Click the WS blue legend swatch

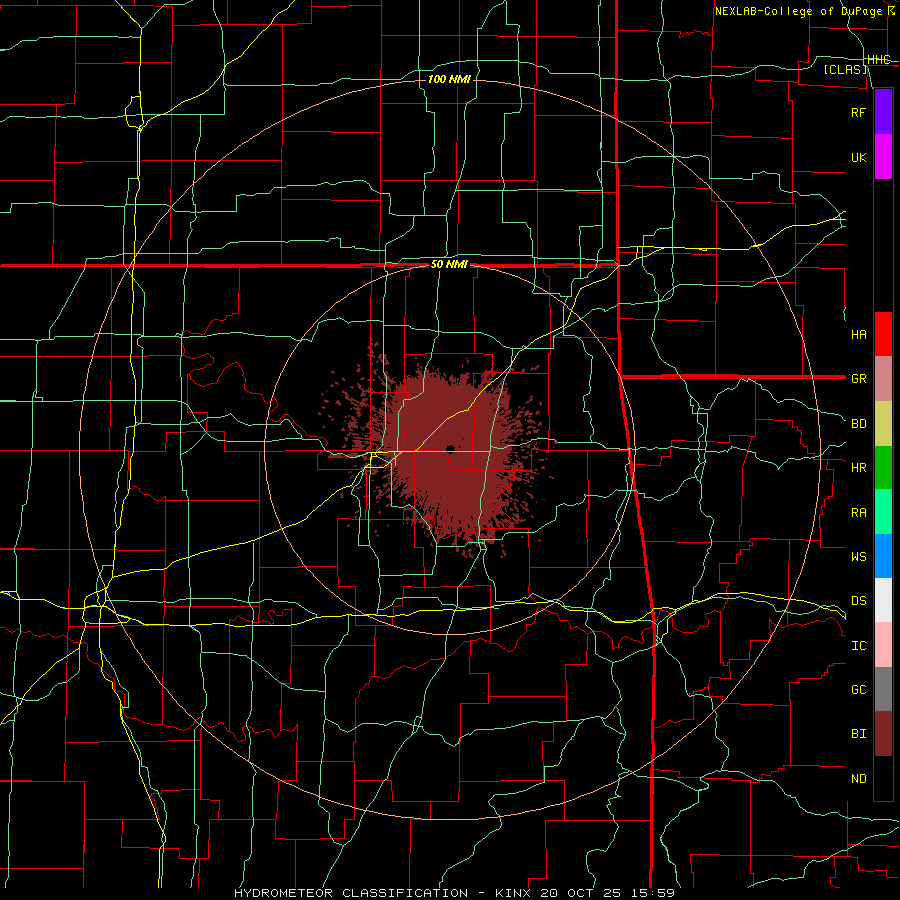pyautogui.click(x=883, y=556)
